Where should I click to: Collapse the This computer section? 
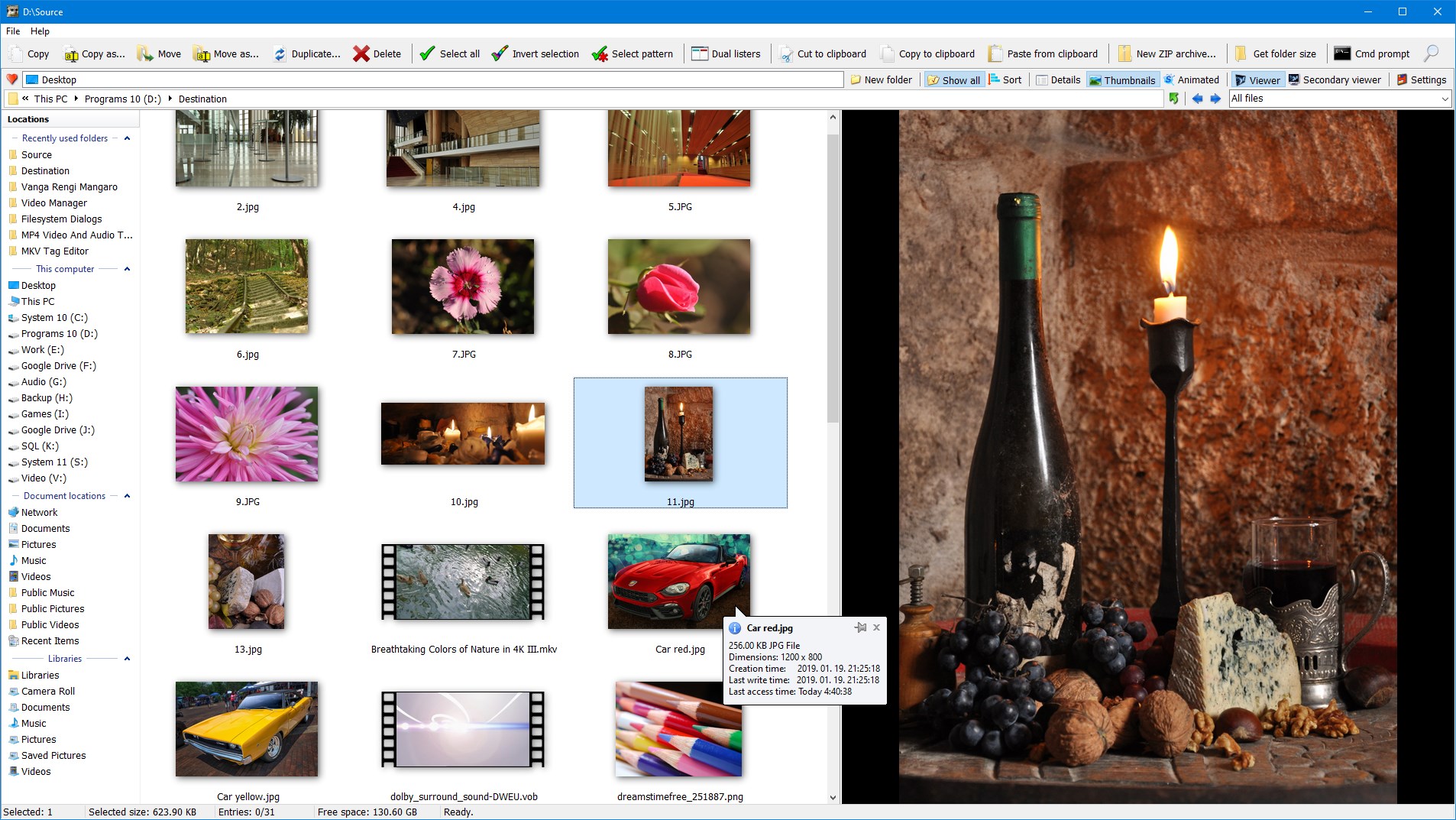[127, 269]
